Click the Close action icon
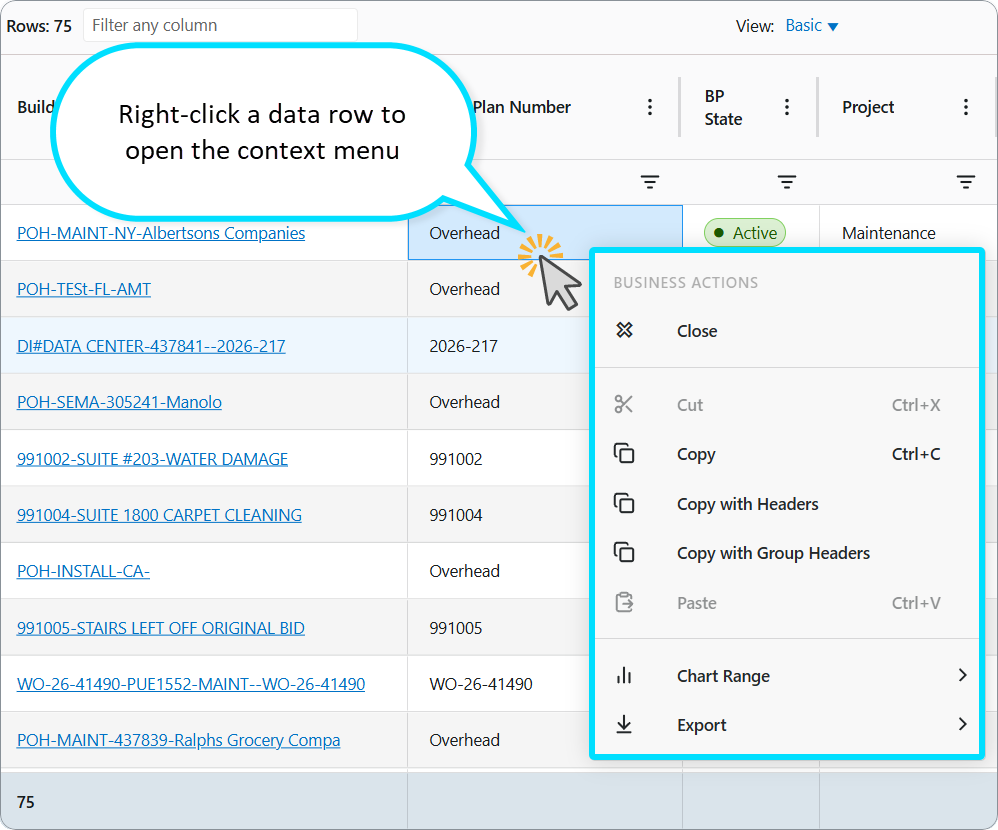The height and width of the screenshot is (830, 998). tap(624, 330)
